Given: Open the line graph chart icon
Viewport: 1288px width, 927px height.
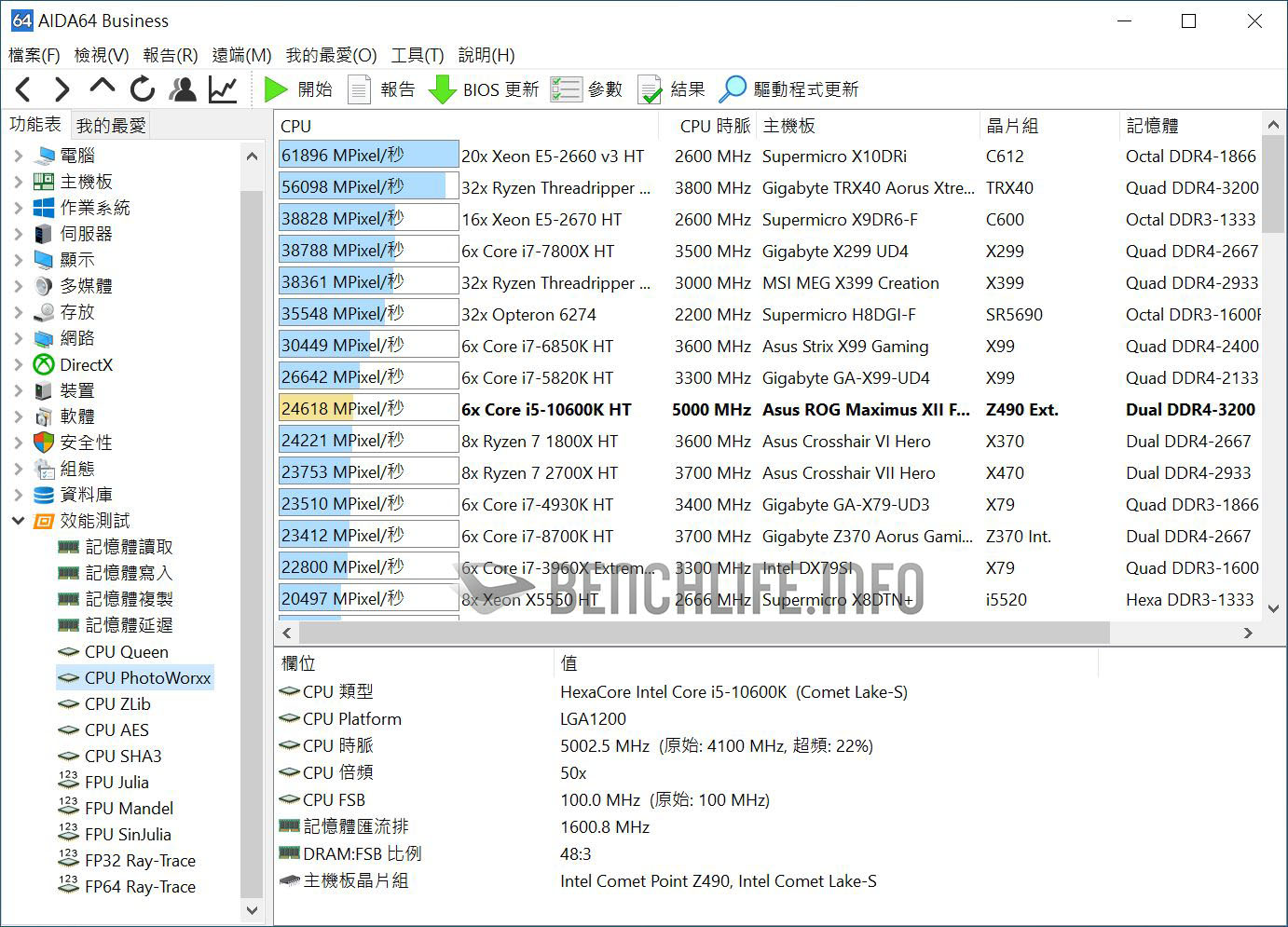Looking at the screenshot, I should 223,89.
